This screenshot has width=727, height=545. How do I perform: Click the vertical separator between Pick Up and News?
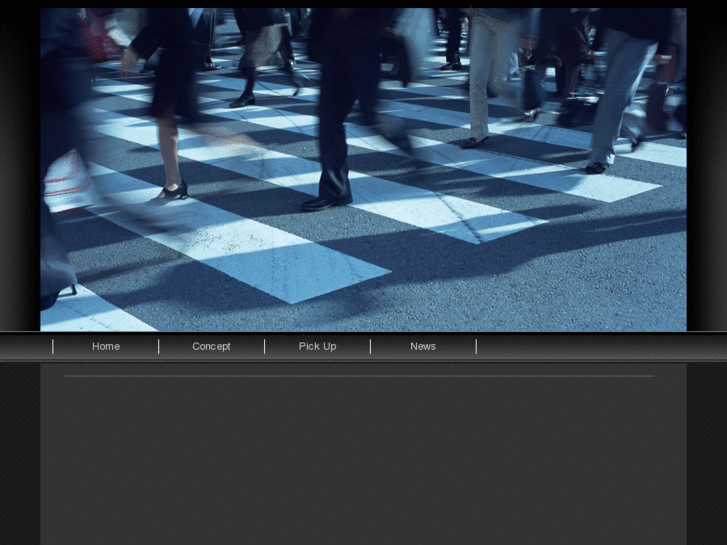(370, 346)
